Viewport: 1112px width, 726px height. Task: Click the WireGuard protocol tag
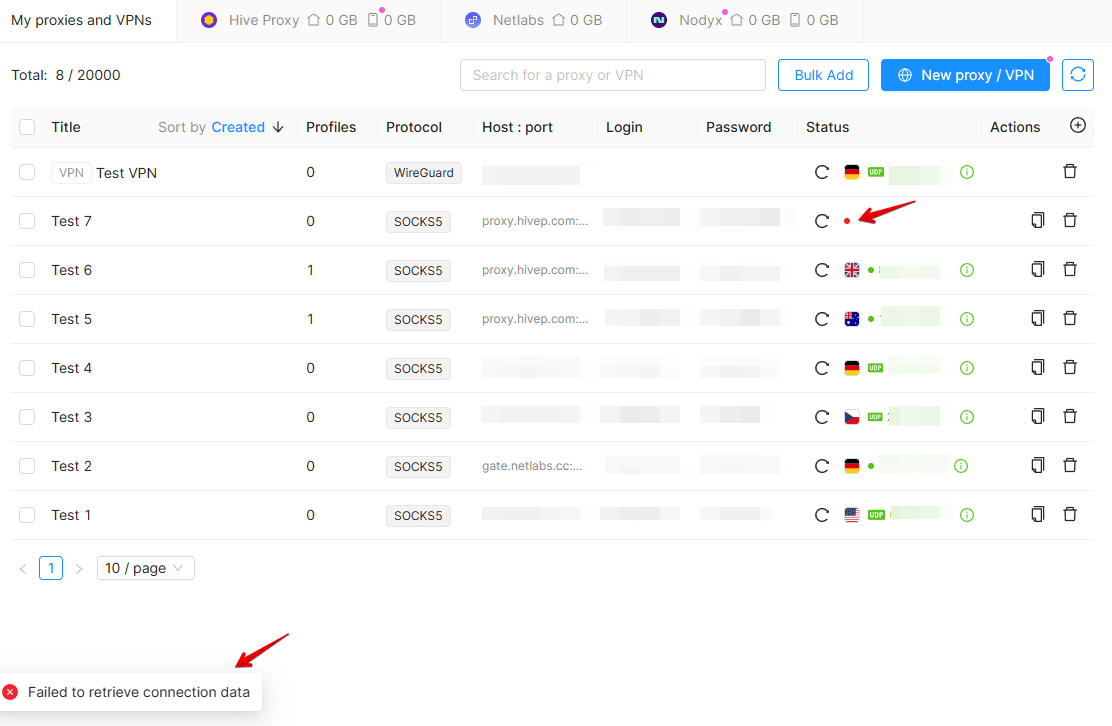point(423,172)
